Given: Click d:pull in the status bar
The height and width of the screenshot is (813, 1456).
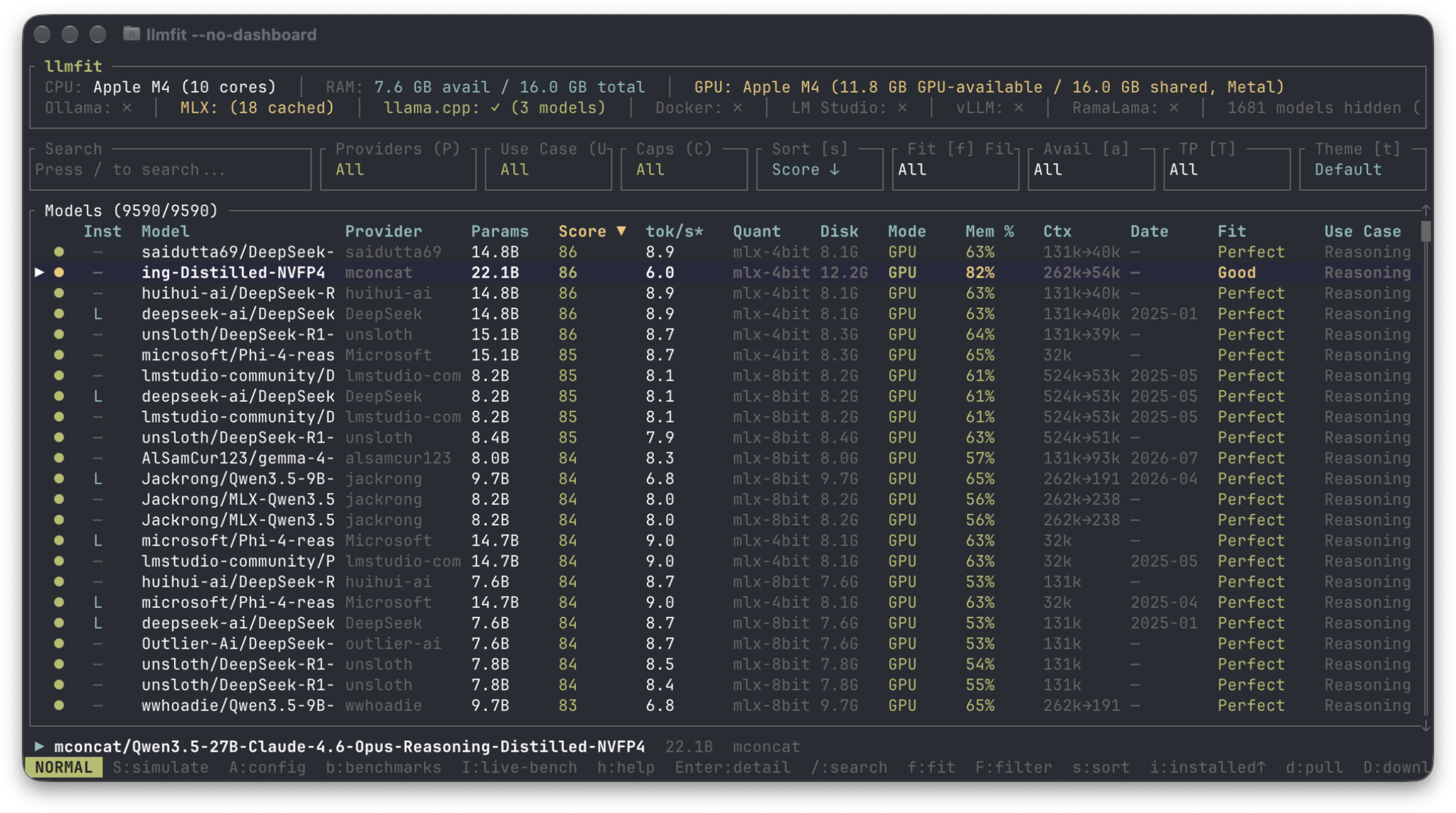Looking at the screenshot, I should coord(1314,768).
